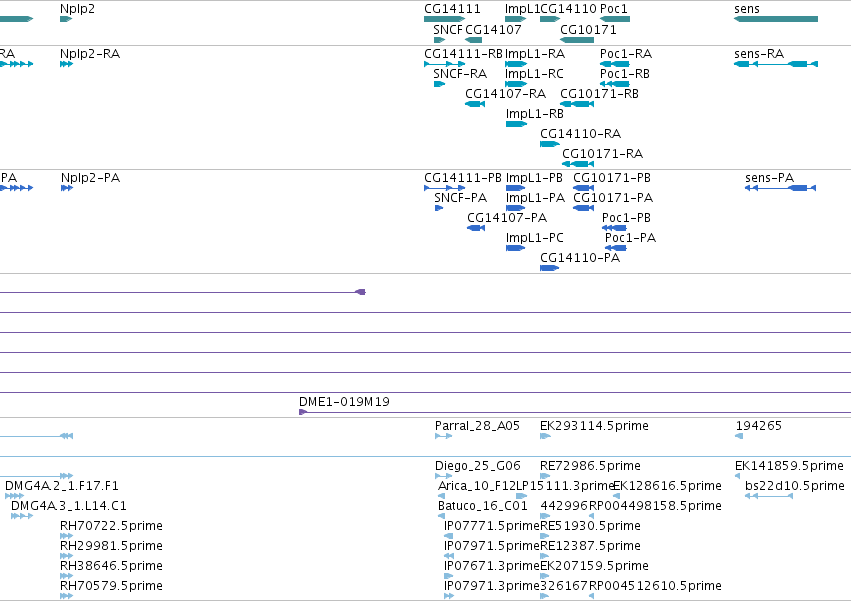Viewport: 851px width, 601px height.
Task: Click the ImpL1-PB protein label
Action: pos(535,178)
